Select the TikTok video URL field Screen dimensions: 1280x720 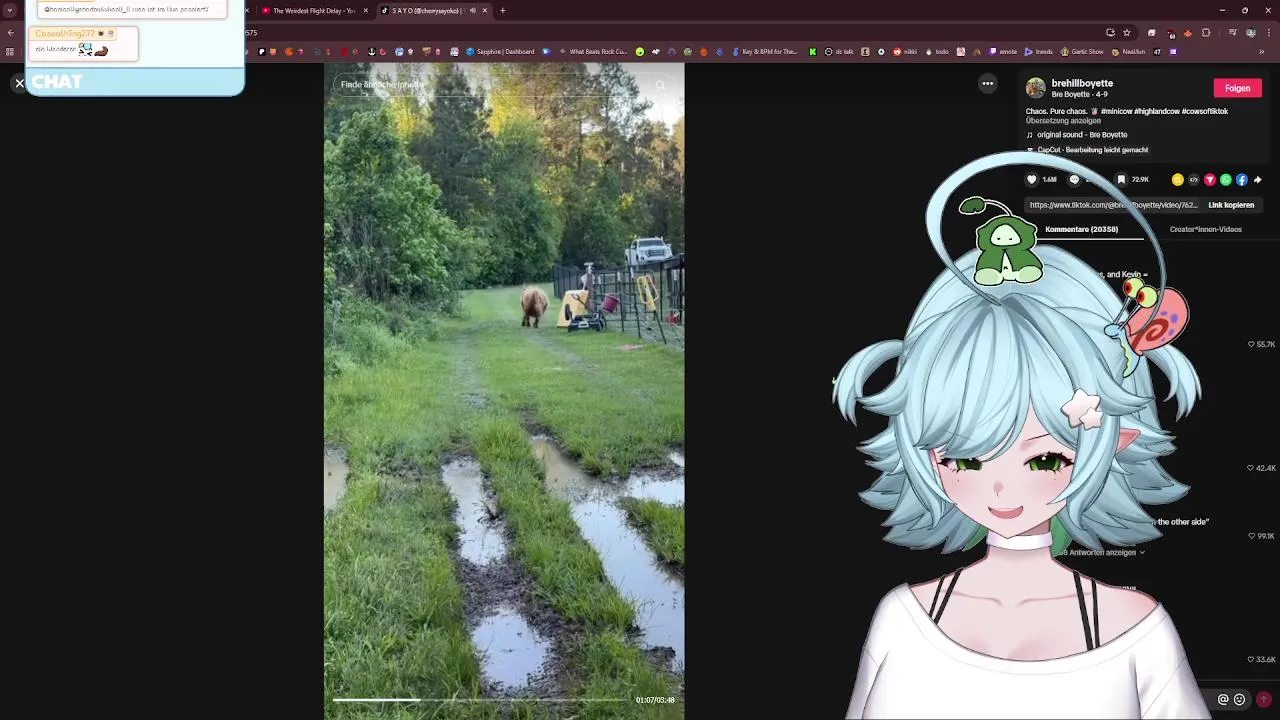point(1113,205)
